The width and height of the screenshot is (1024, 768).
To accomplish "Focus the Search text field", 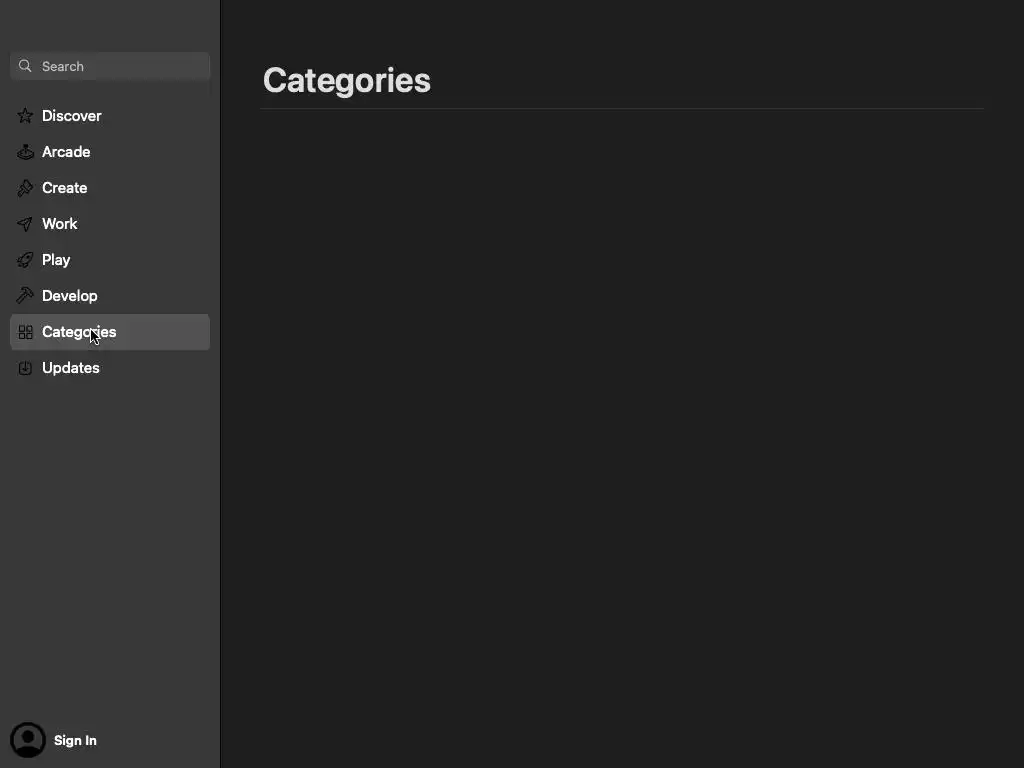I will pos(120,66).
